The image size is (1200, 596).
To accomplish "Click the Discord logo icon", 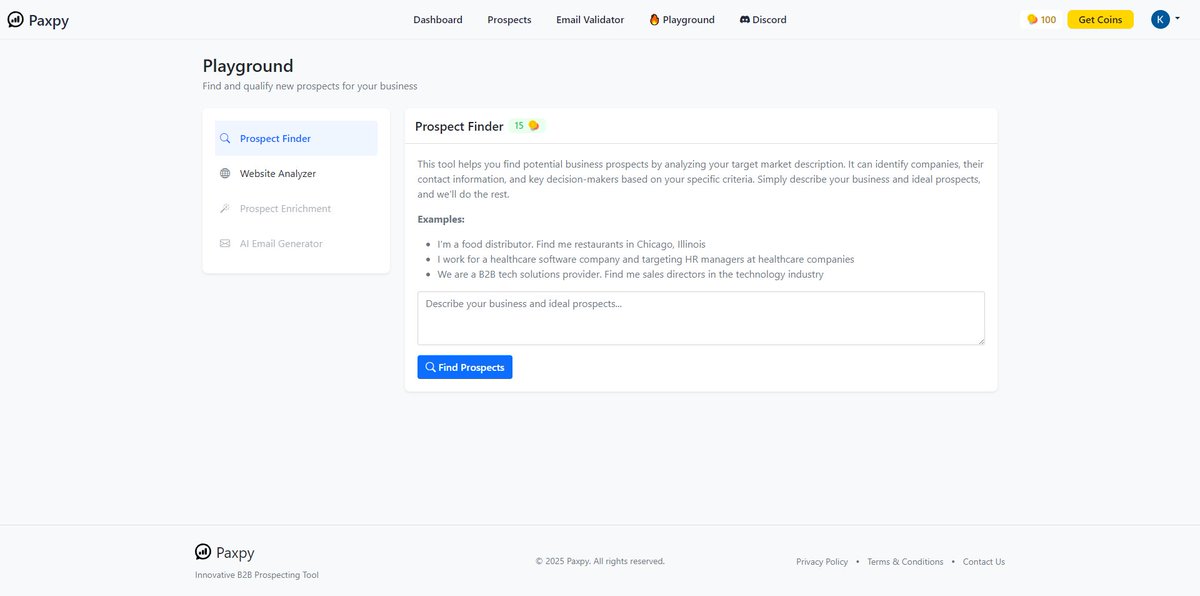I will (745, 20).
